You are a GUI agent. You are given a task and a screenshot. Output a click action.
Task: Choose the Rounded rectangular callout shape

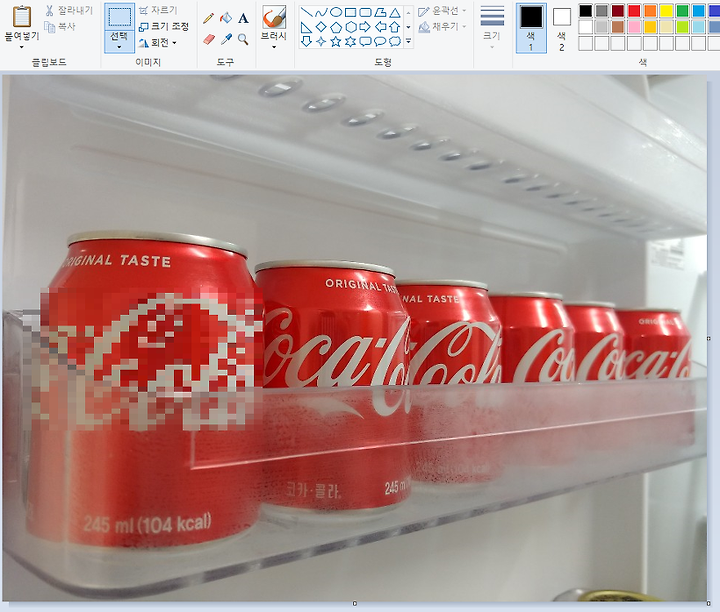pos(366,42)
